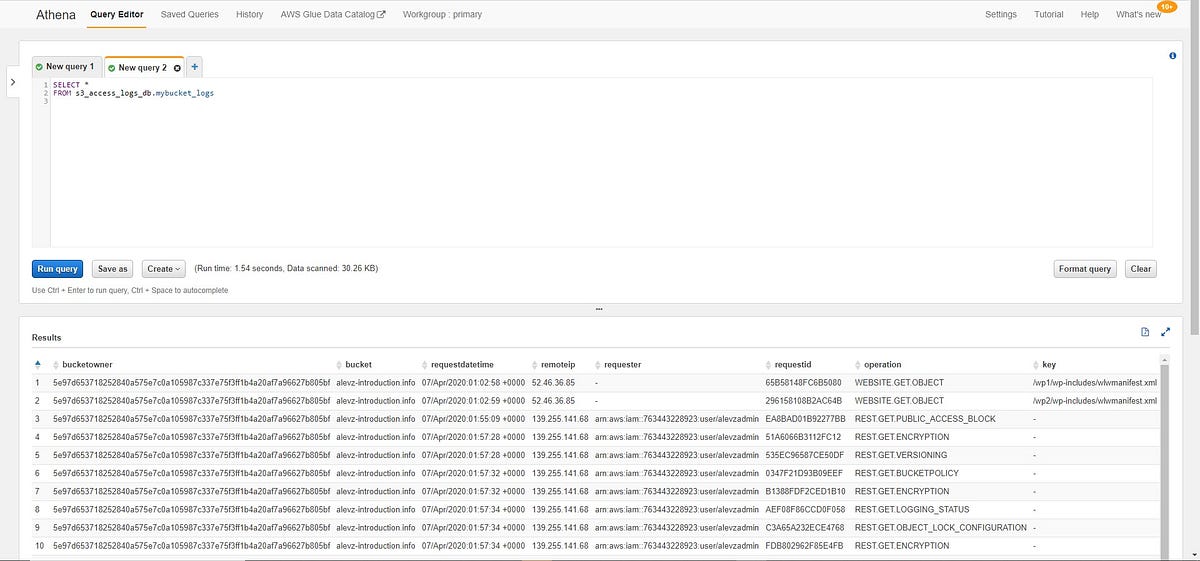1200x561 pixels.
Task: Open the Query Editor tab
Action: [x=117, y=15]
